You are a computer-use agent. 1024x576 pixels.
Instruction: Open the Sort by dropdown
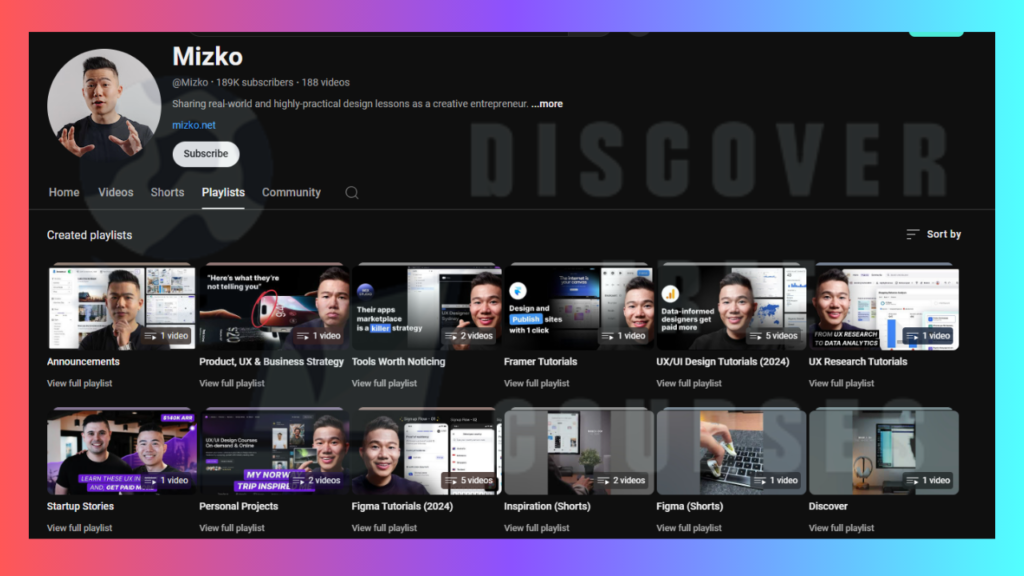pos(934,234)
